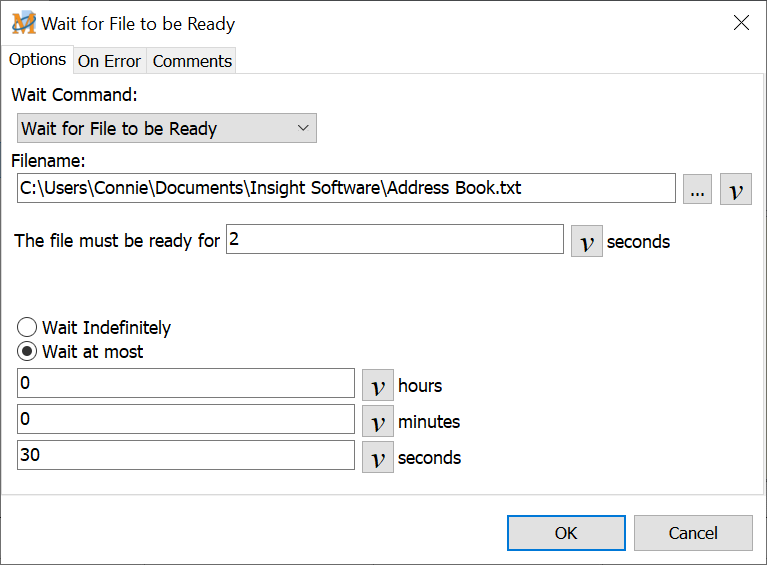The image size is (767, 565).
Task: Select the Options tab
Action: coord(37,60)
